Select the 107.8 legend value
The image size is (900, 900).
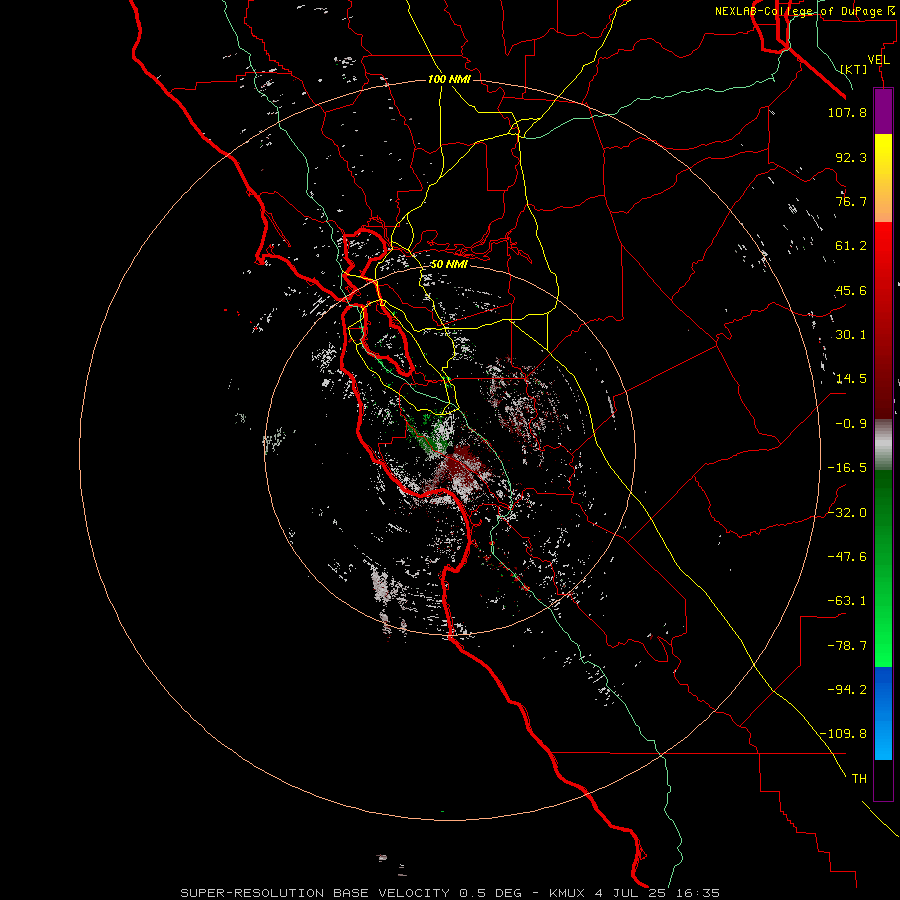pos(847,112)
